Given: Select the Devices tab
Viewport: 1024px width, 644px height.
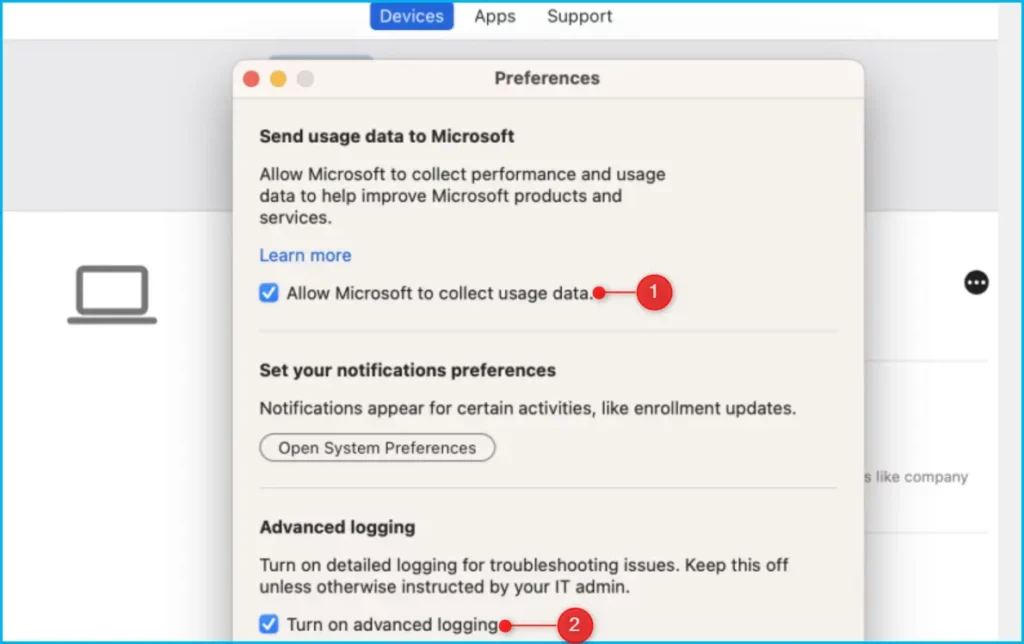Looking at the screenshot, I should [x=412, y=16].
